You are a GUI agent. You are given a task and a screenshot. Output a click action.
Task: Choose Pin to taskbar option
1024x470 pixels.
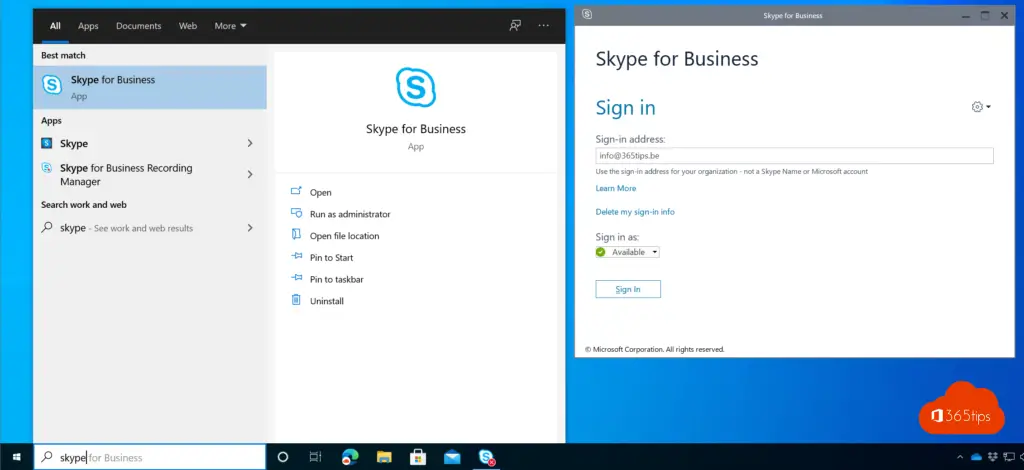pos(336,279)
